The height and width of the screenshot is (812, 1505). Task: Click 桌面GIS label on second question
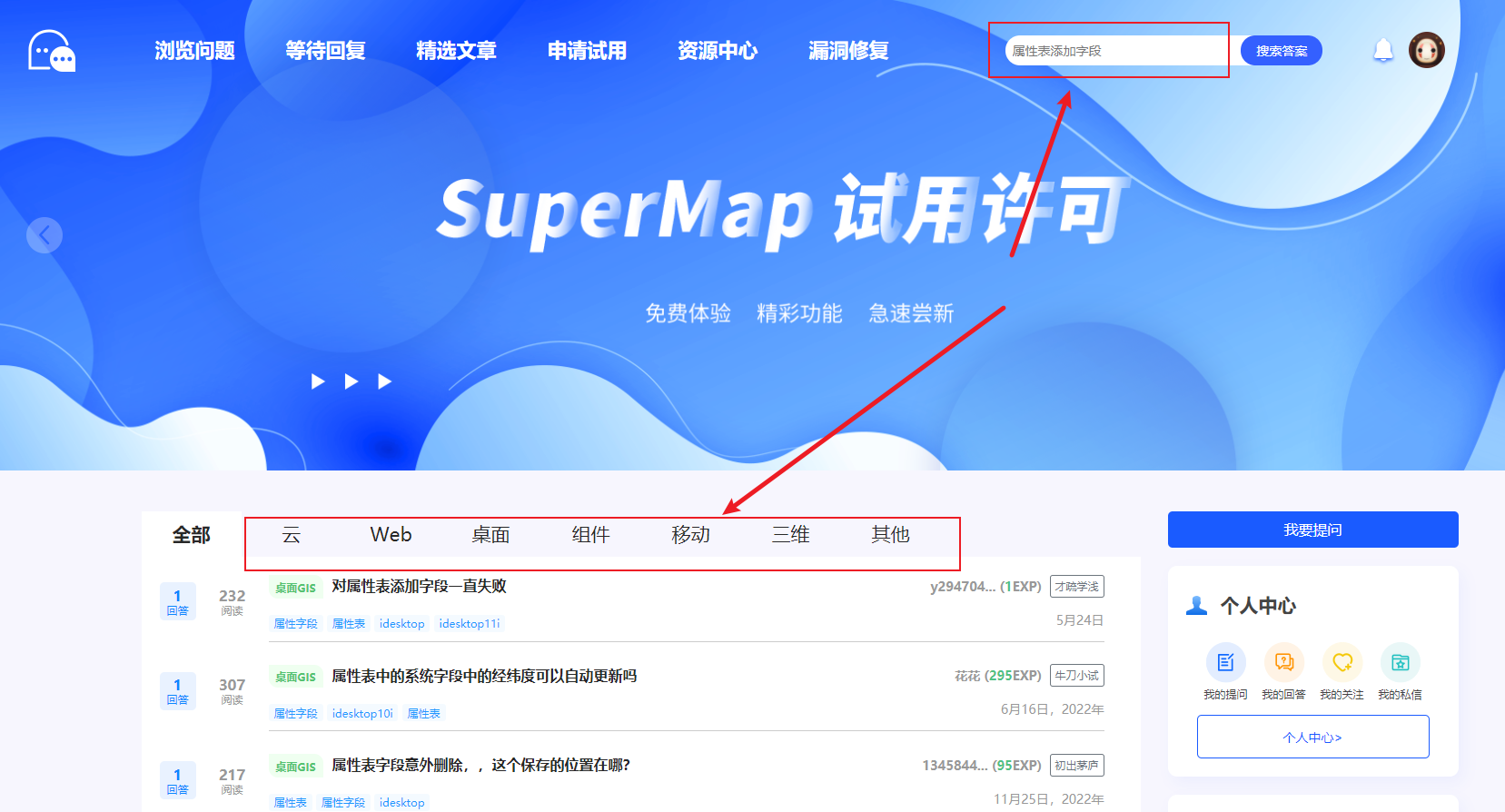click(x=295, y=677)
